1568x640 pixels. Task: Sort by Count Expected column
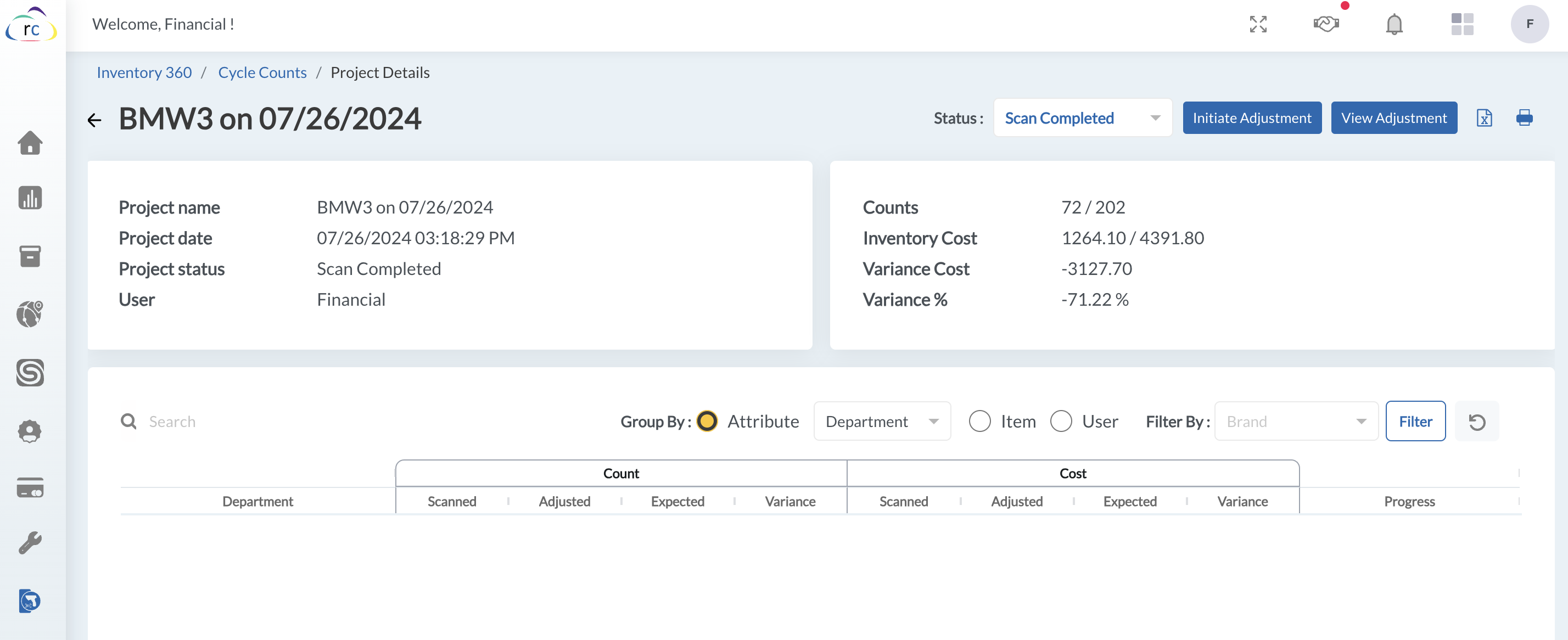tap(677, 502)
